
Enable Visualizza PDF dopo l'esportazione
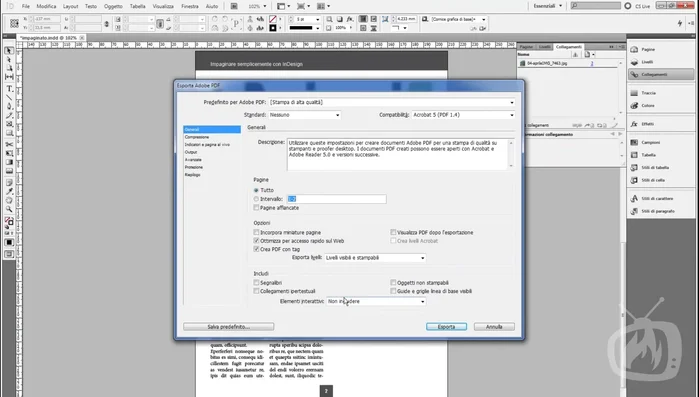(x=393, y=232)
